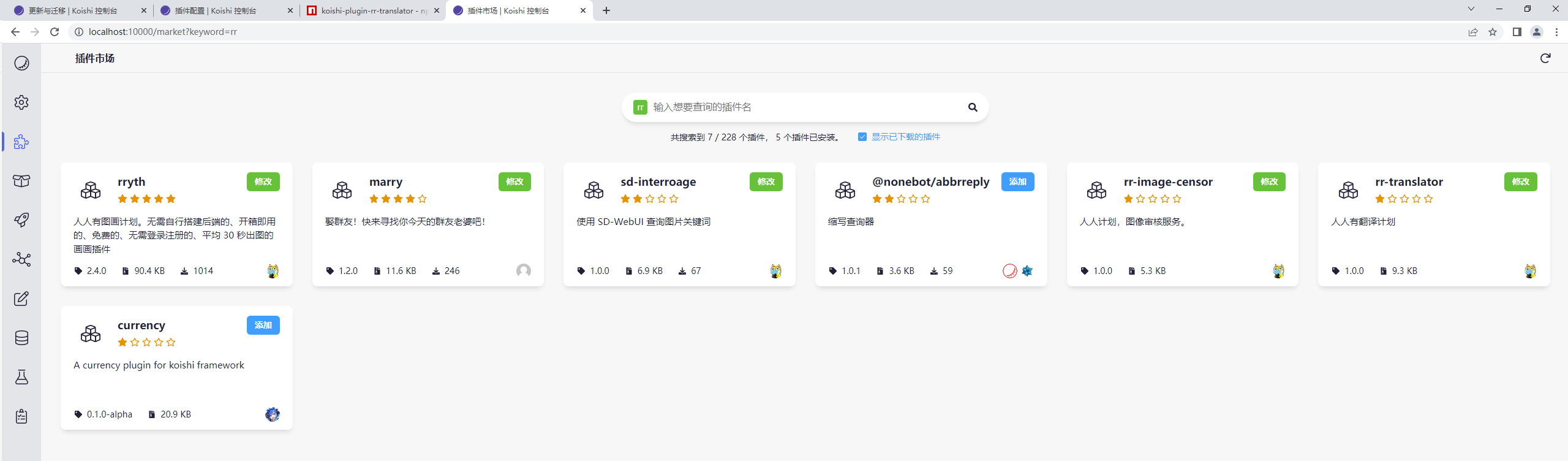Click 修改 button on sd-interroage card
The height and width of the screenshot is (461, 1568).
point(766,181)
